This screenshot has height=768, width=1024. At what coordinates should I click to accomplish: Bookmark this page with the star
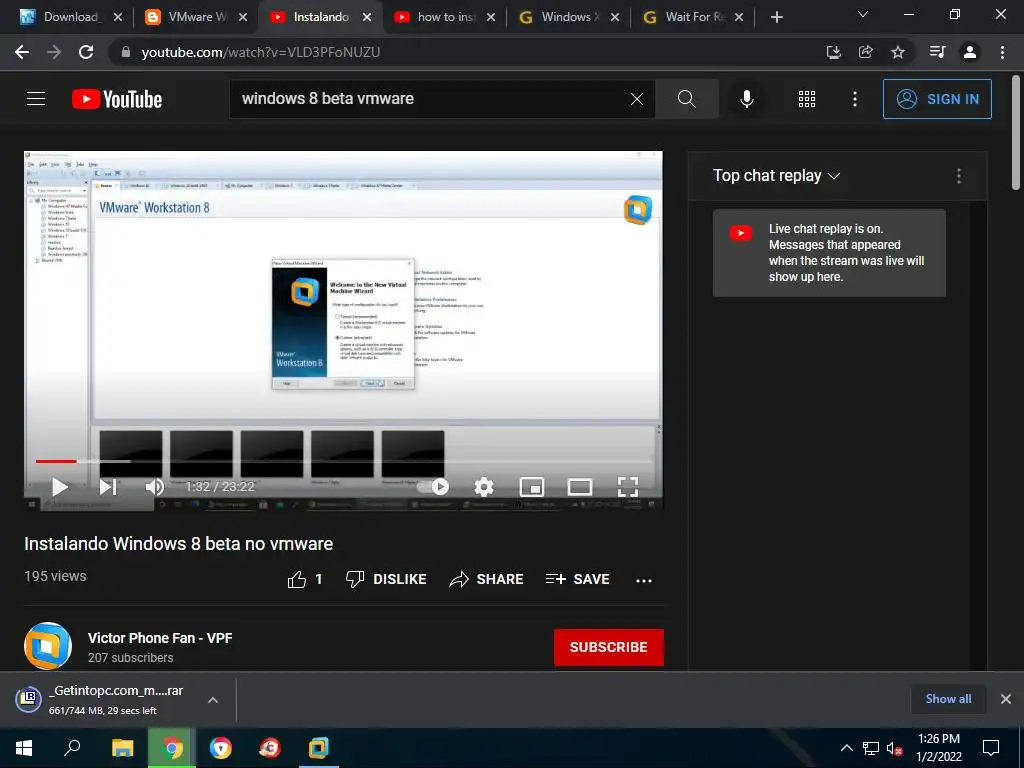pyautogui.click(x=898, y=52)
